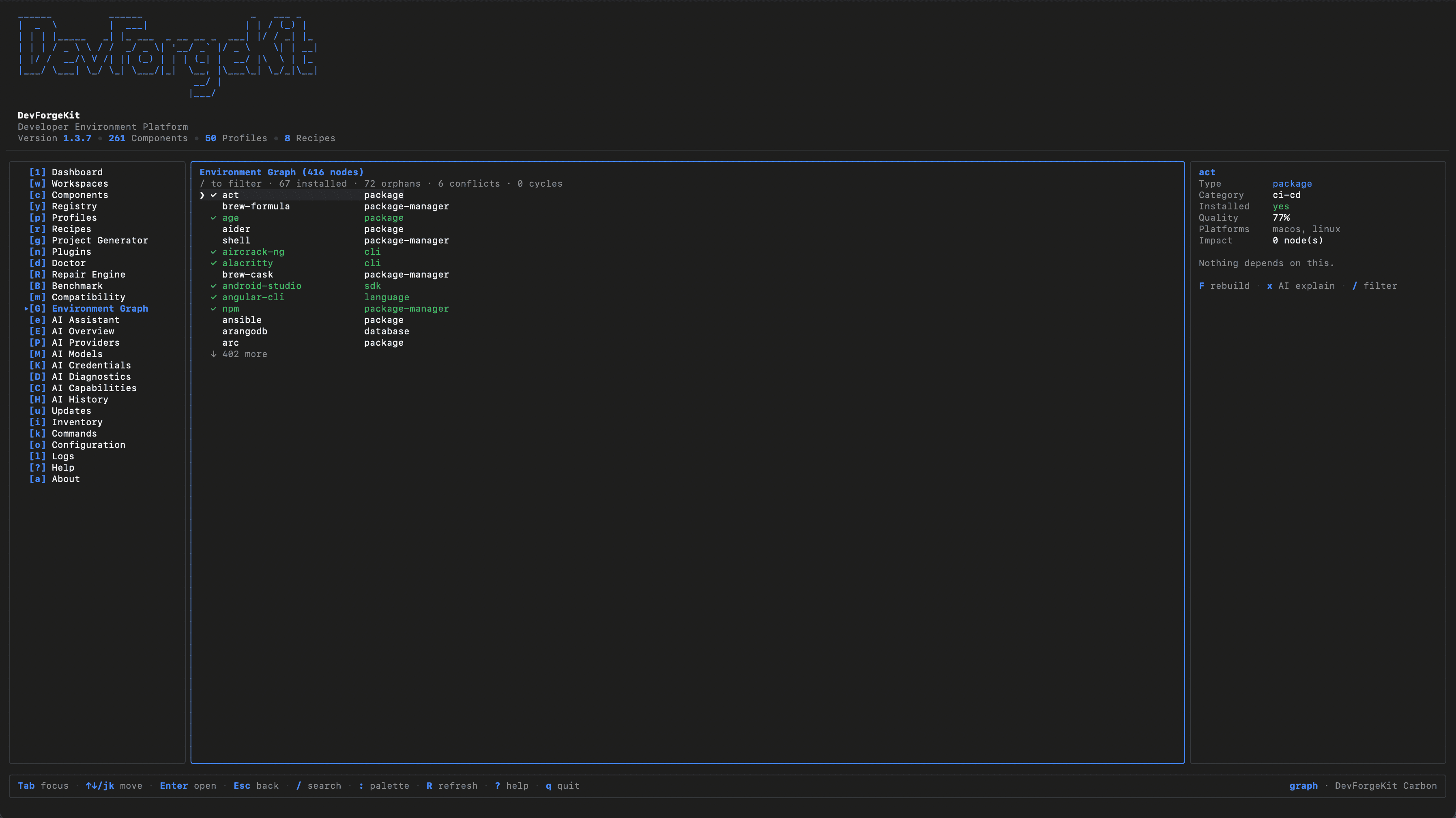Viewport: 1456px width, 818px height.
Task: Show AI History
Action: (69, 399)
